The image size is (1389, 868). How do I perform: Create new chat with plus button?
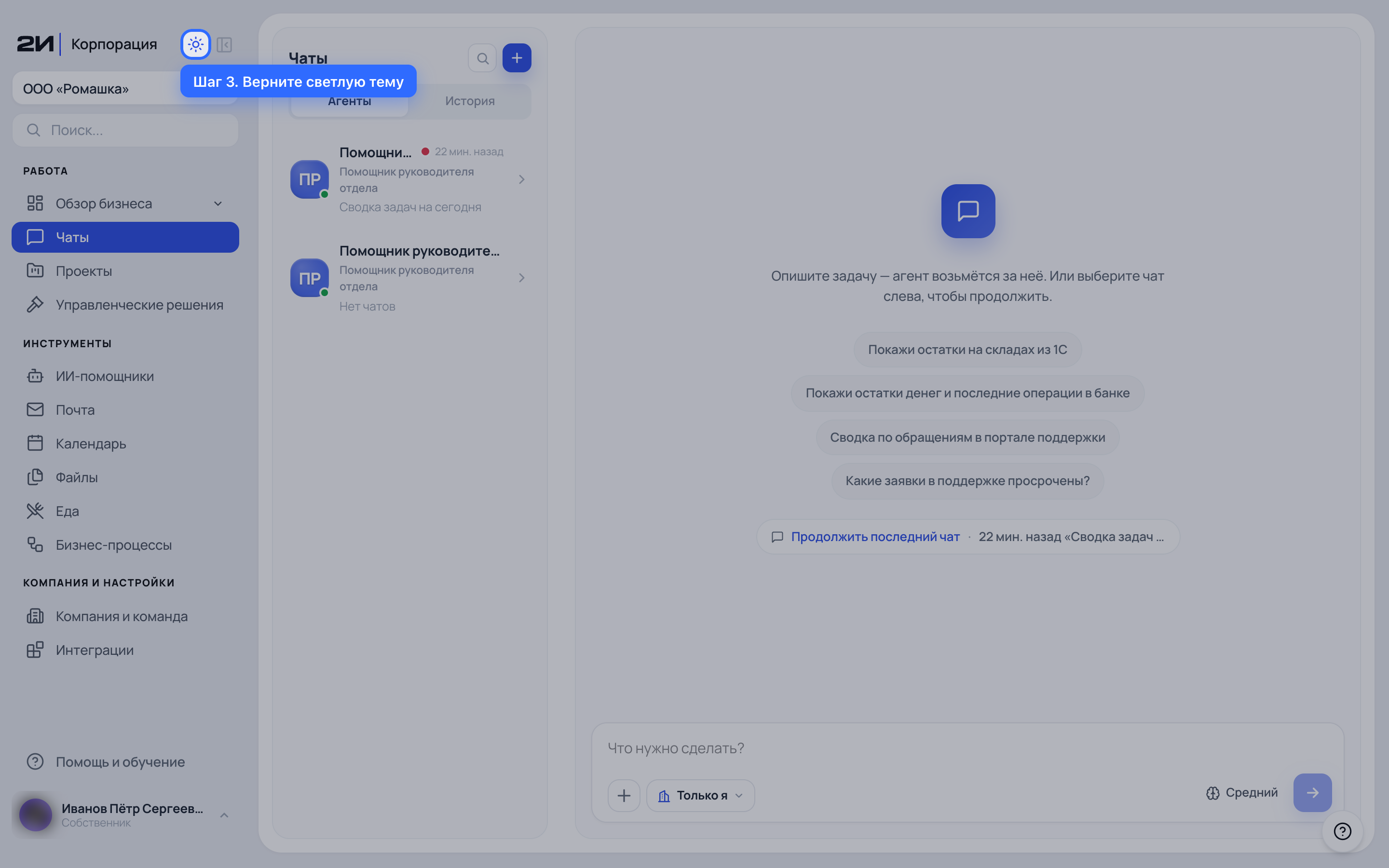pyautogui.click(x=517, y=58)
